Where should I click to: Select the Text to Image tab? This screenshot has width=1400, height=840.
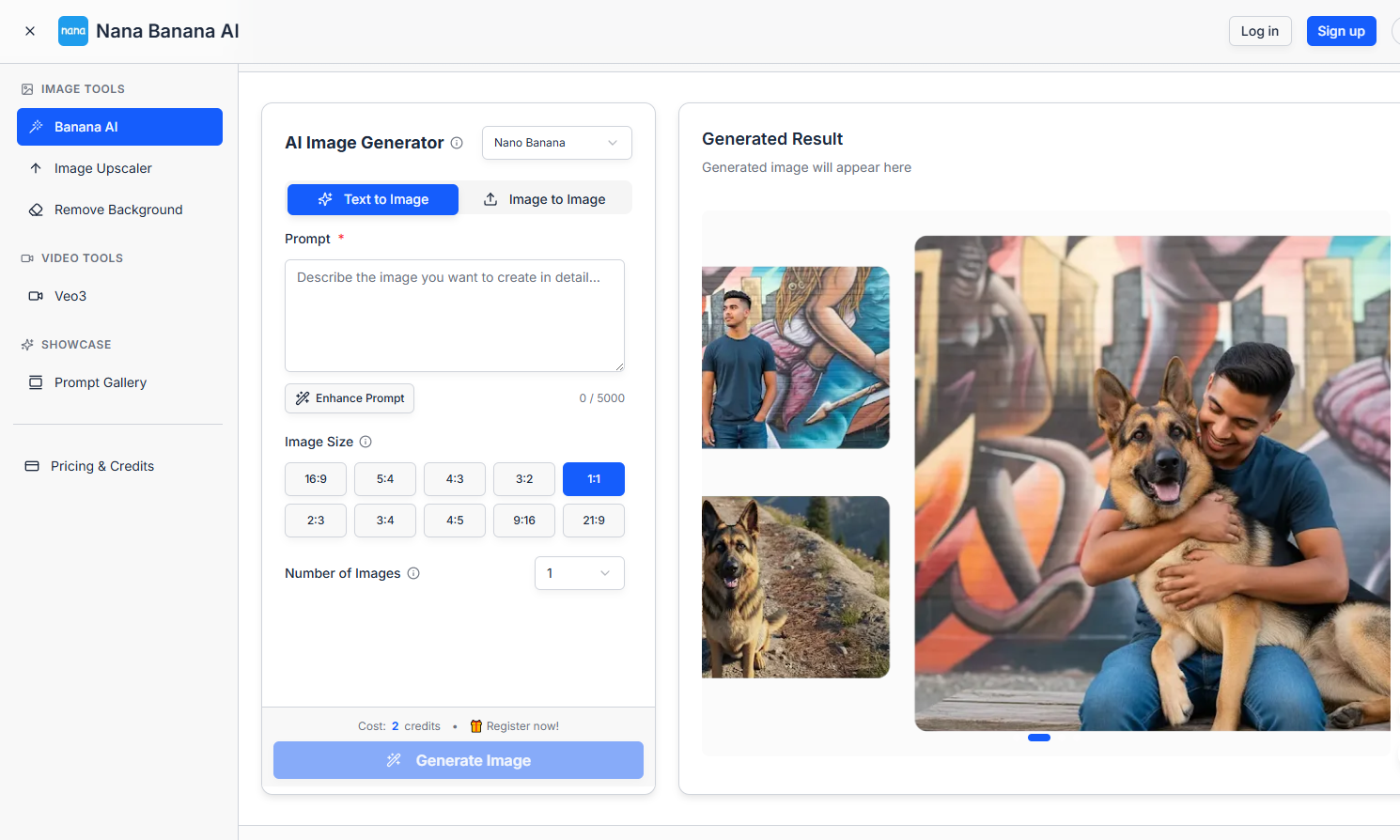tap(373, 199)
